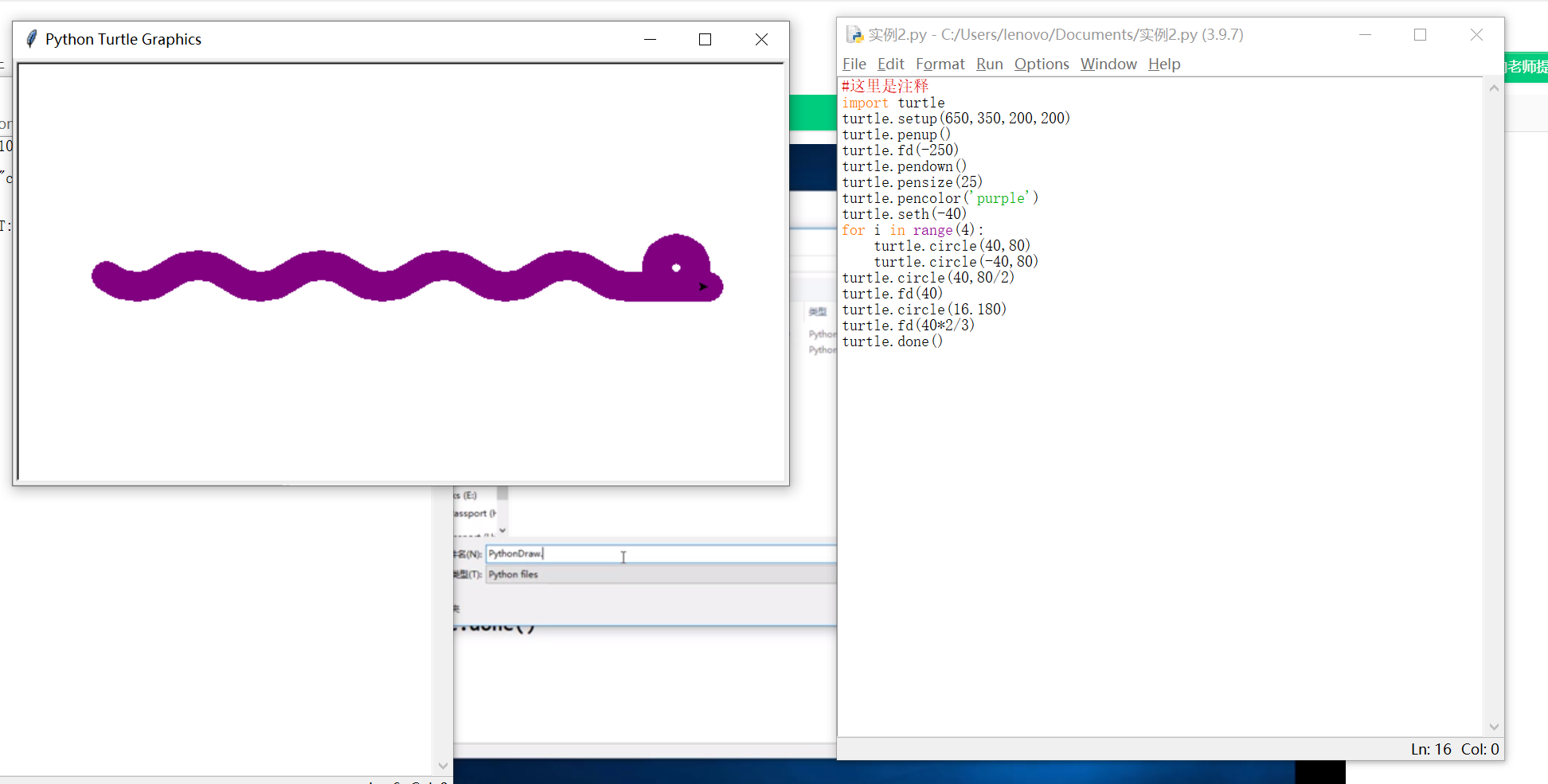
Task: Click the Python Turtle Graphics window title text
Action: point(123,39)
